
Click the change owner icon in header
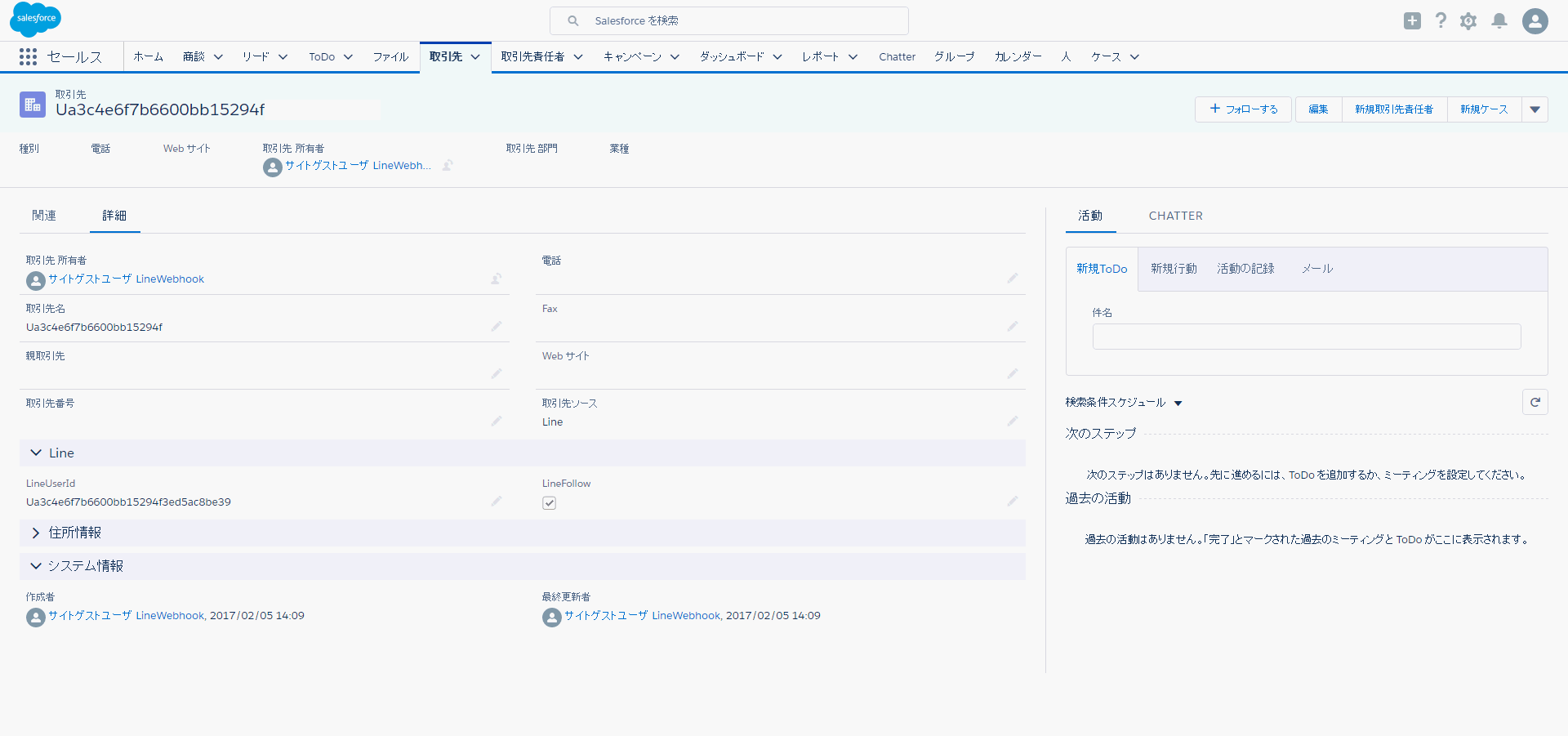(x=448, y=166)
